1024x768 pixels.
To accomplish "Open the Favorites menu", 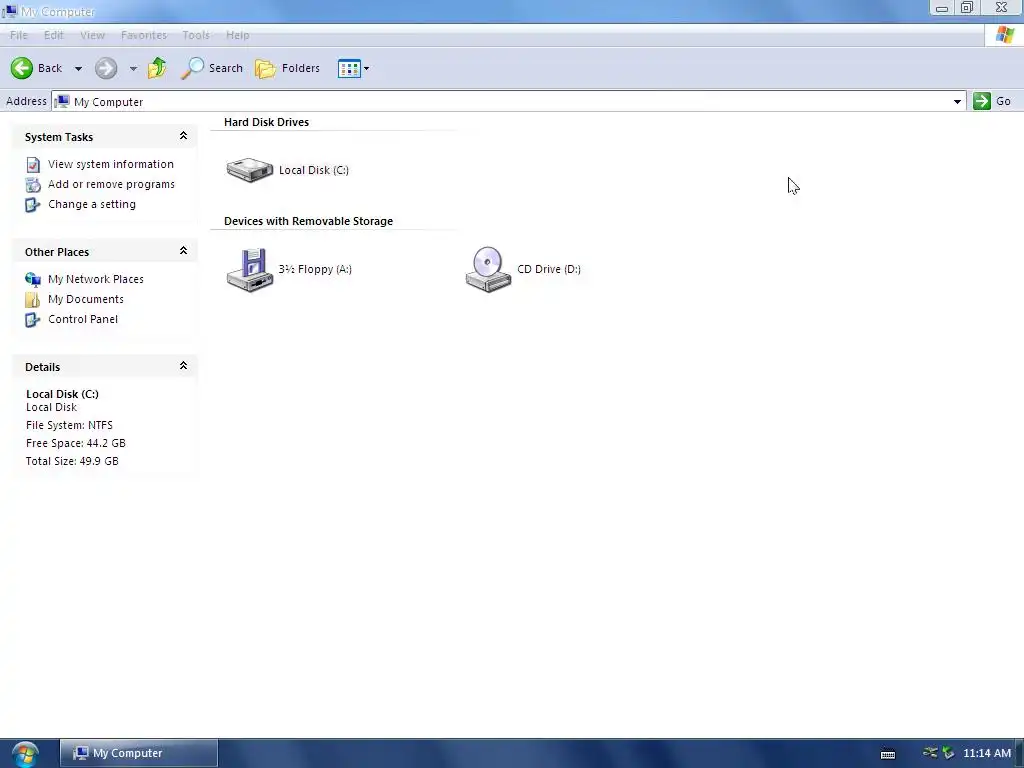I will point(144,35).
